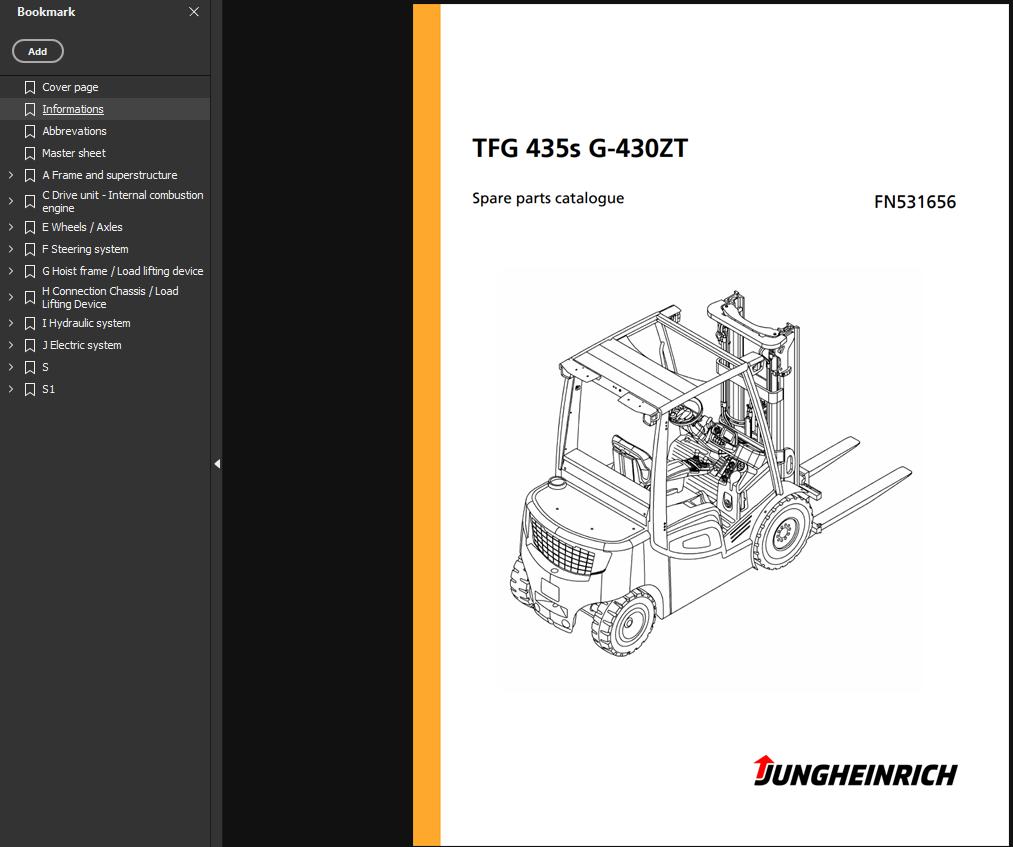This screenshot has width=1013, height=847.
Task: Open the Abbrevations bookmark
Action: pos(74,131)
